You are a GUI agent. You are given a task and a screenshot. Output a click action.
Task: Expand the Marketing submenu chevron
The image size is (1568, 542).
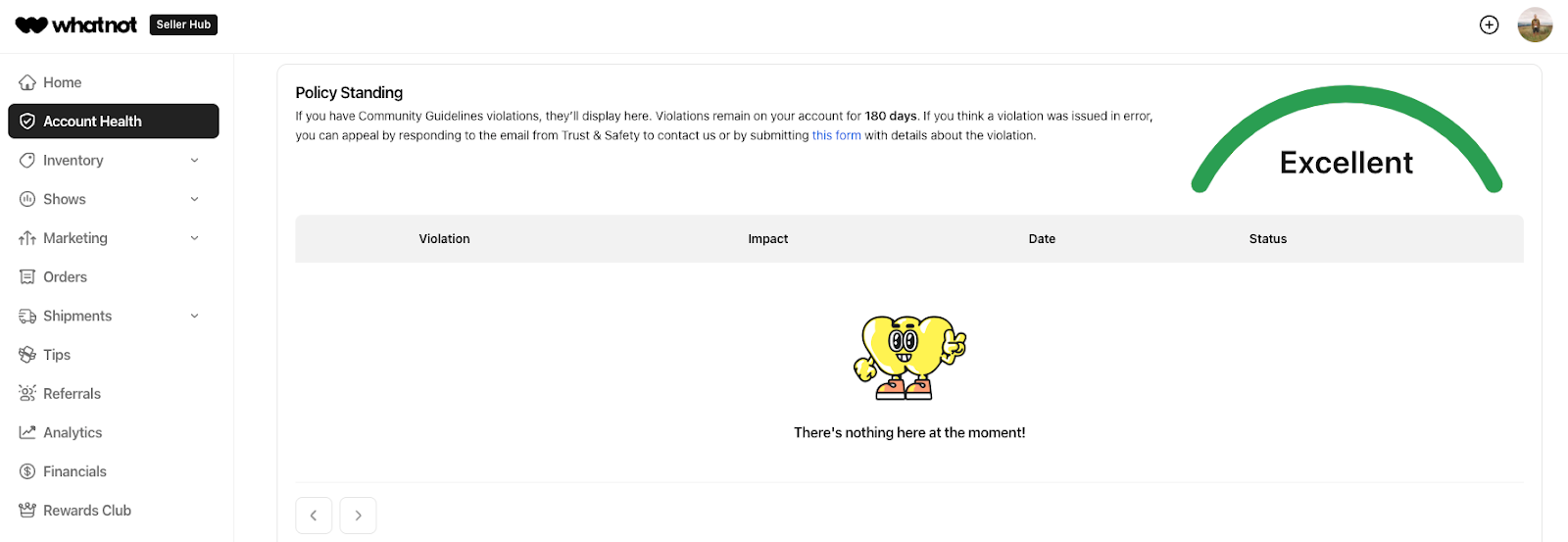[194, 238]
